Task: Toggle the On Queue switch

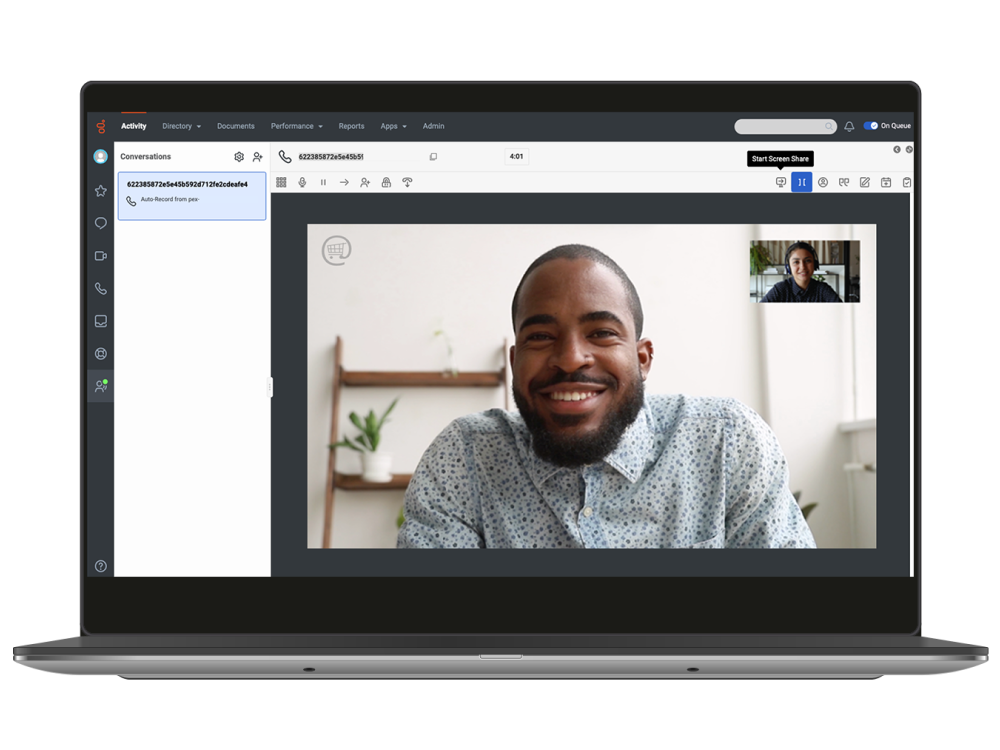Action: [x=871, y=126]
